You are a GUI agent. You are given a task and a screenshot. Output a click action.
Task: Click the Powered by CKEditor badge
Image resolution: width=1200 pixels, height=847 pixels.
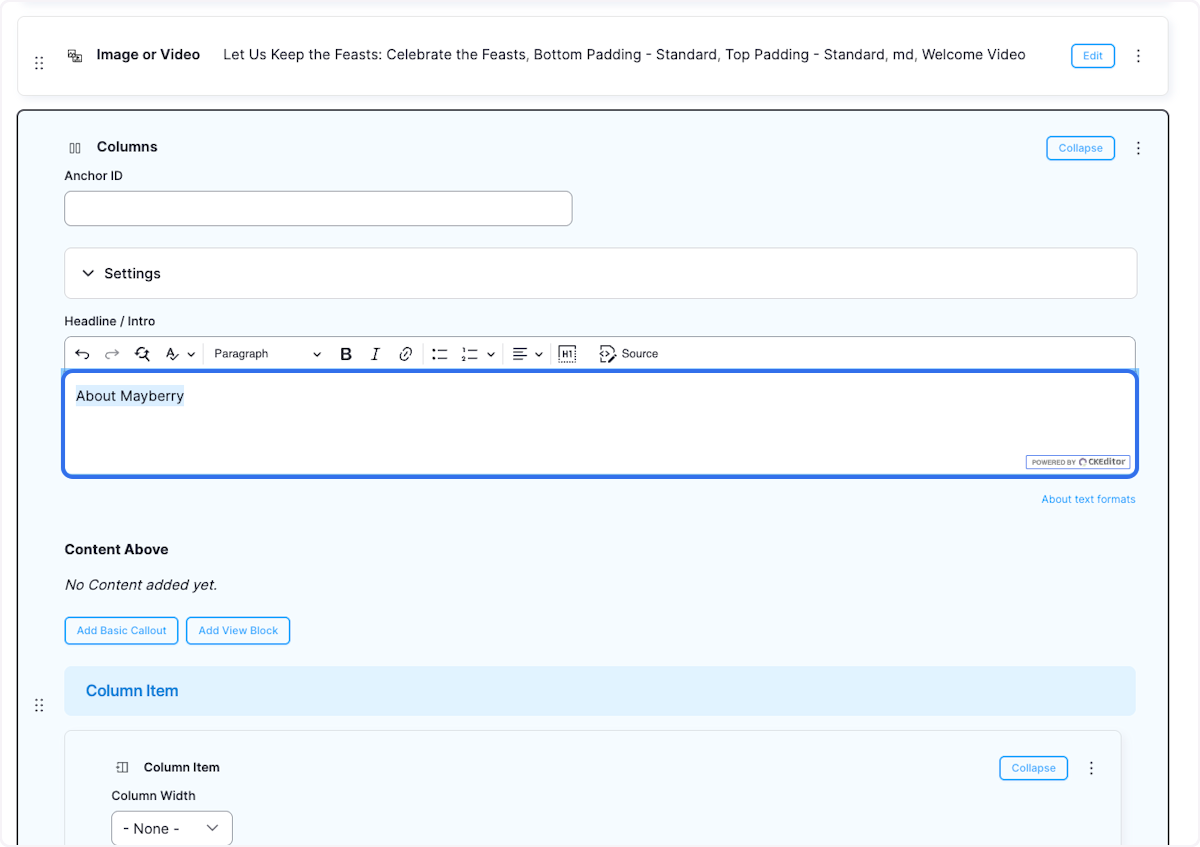tap(1078, 462)
